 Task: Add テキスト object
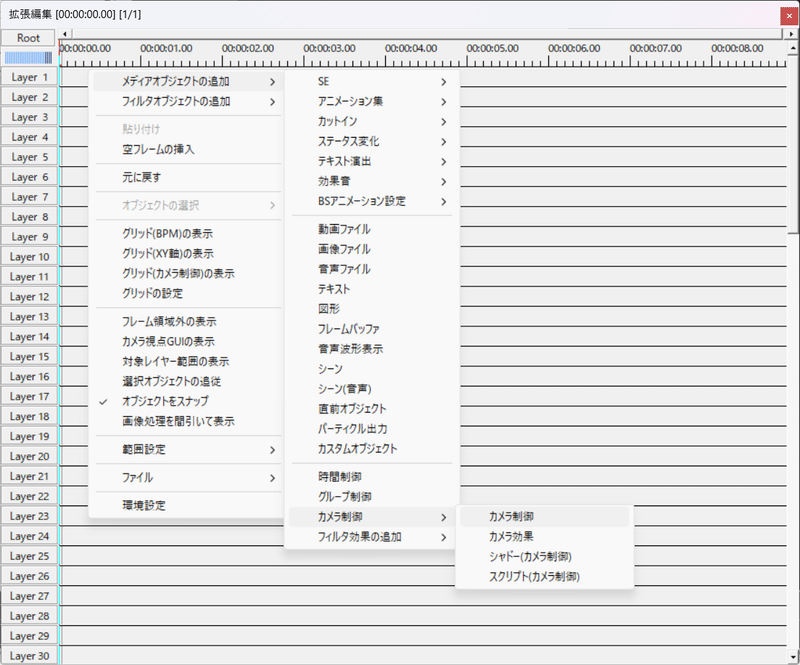(x=372, y=289)
